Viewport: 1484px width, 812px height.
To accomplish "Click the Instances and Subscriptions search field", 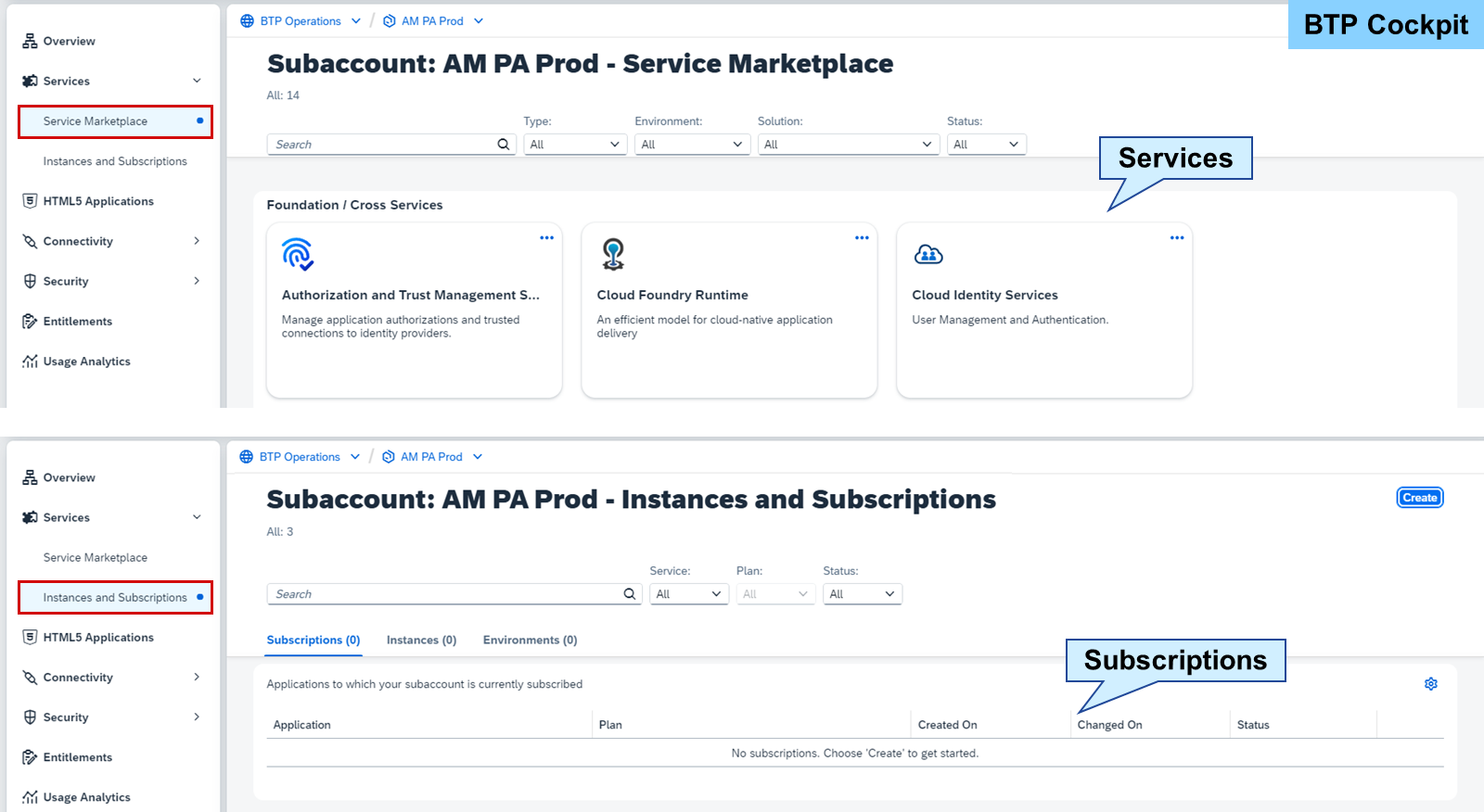I will pyautogui.click(x=454, y=594).
